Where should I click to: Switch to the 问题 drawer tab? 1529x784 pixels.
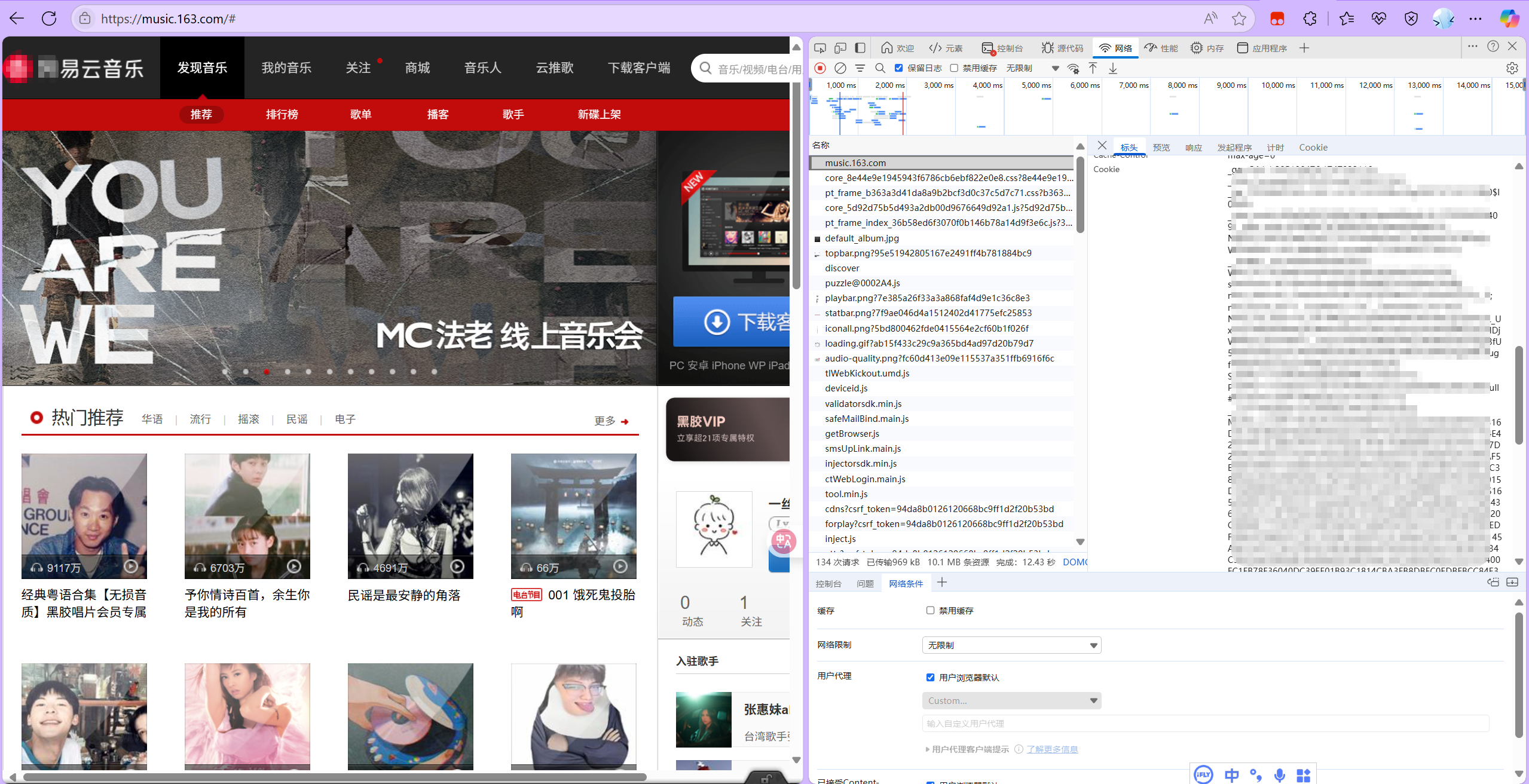[x=865, y=583]
